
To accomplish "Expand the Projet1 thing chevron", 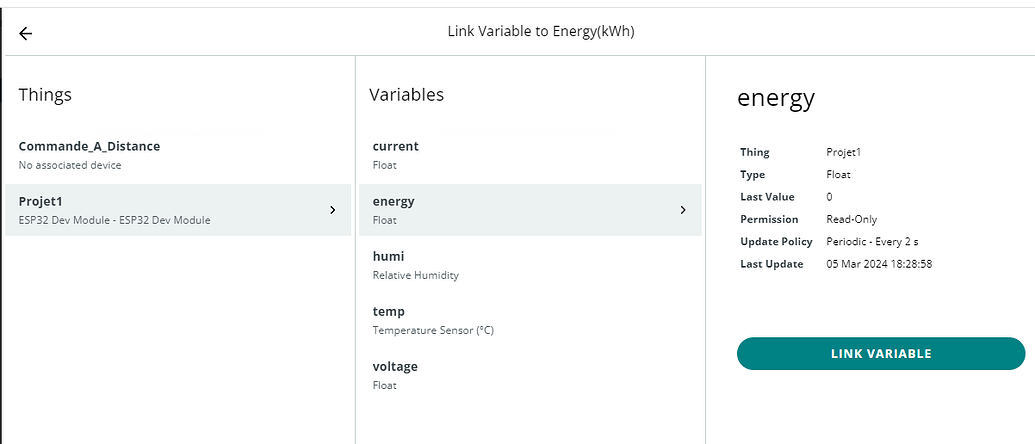I will click(x=332, y=210).
